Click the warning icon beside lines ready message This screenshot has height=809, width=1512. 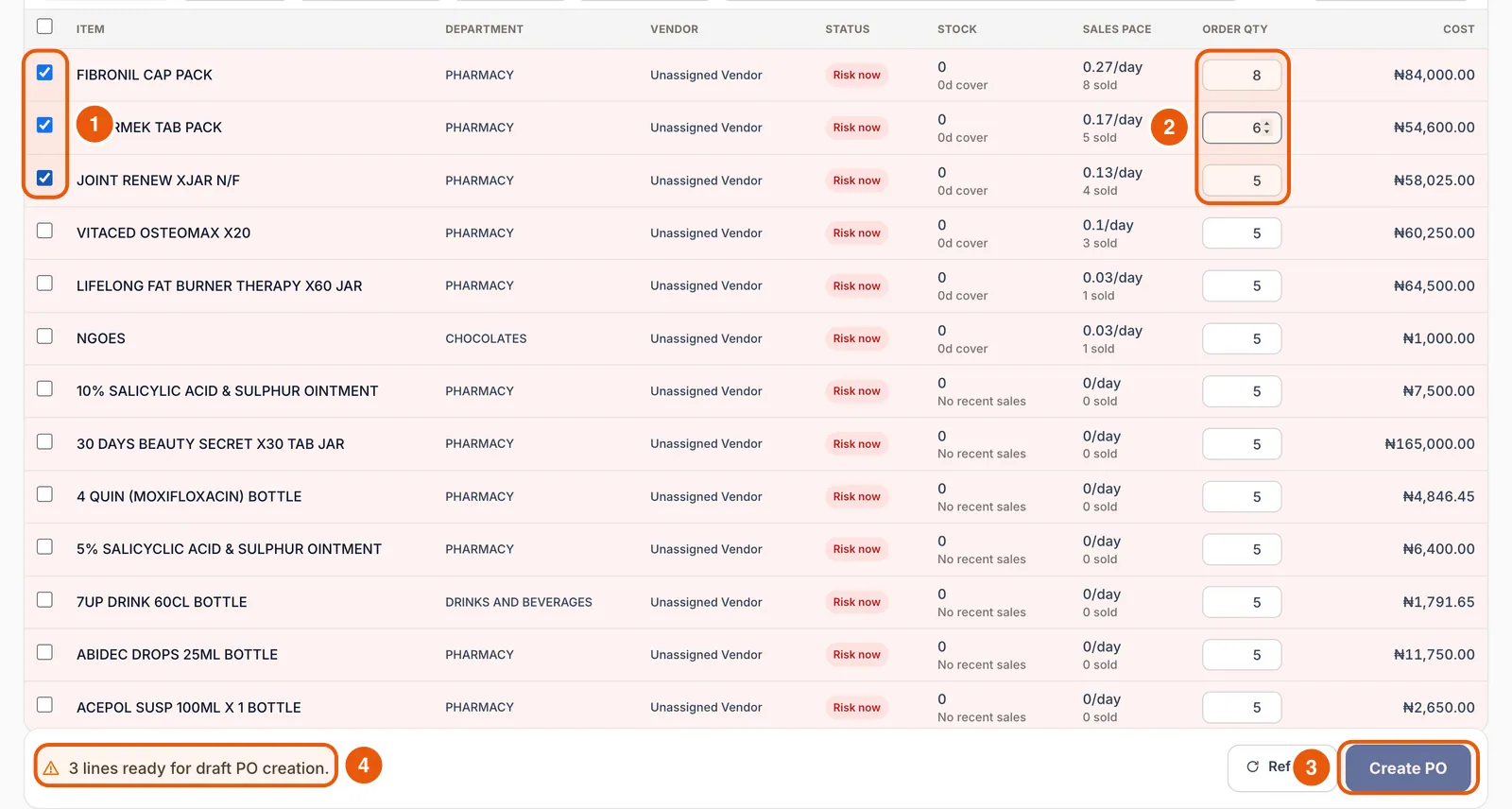click(51, 768)
